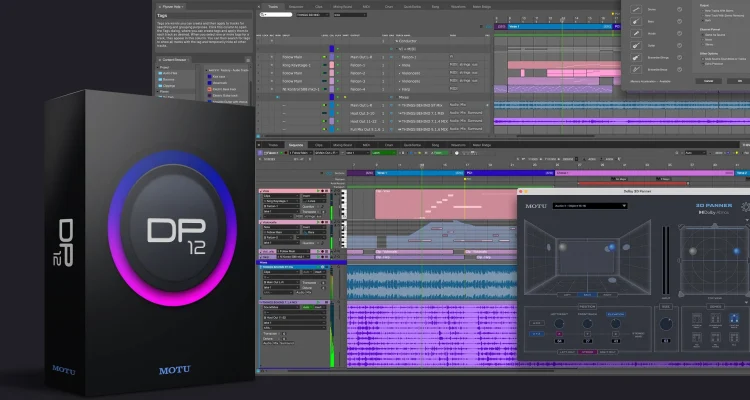Click the Bounces folder icon in Content Browser
The width and height of the screenshot is (750, 400).
tap(160, 79)
